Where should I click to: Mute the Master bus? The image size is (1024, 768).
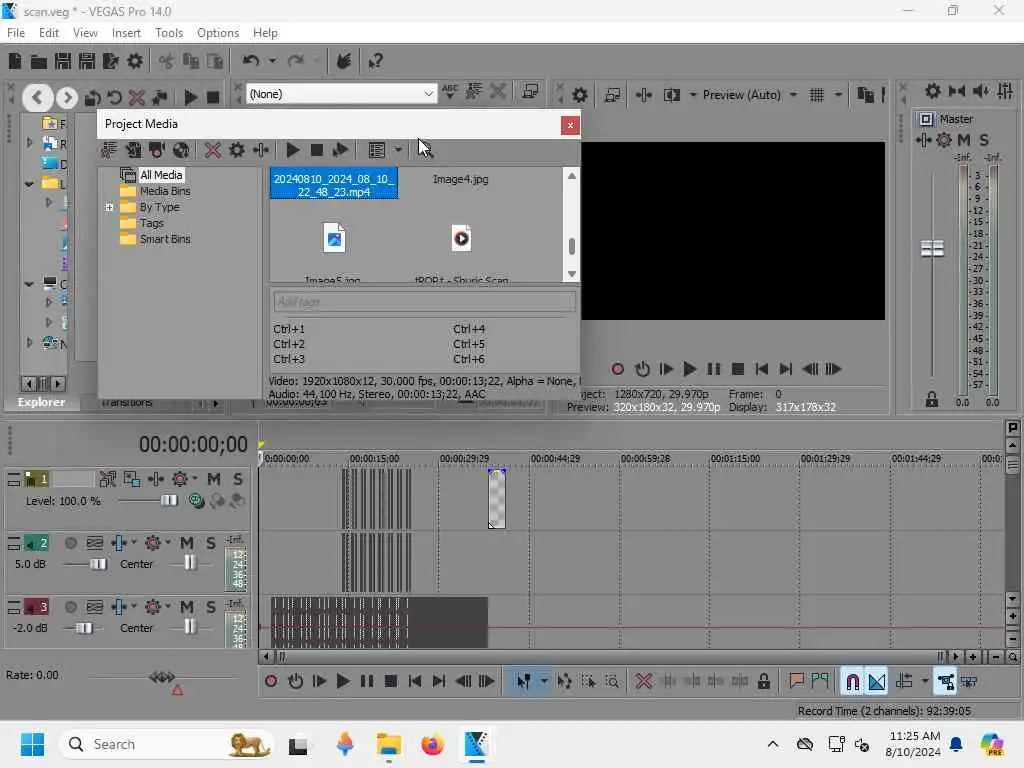[964, 140]
